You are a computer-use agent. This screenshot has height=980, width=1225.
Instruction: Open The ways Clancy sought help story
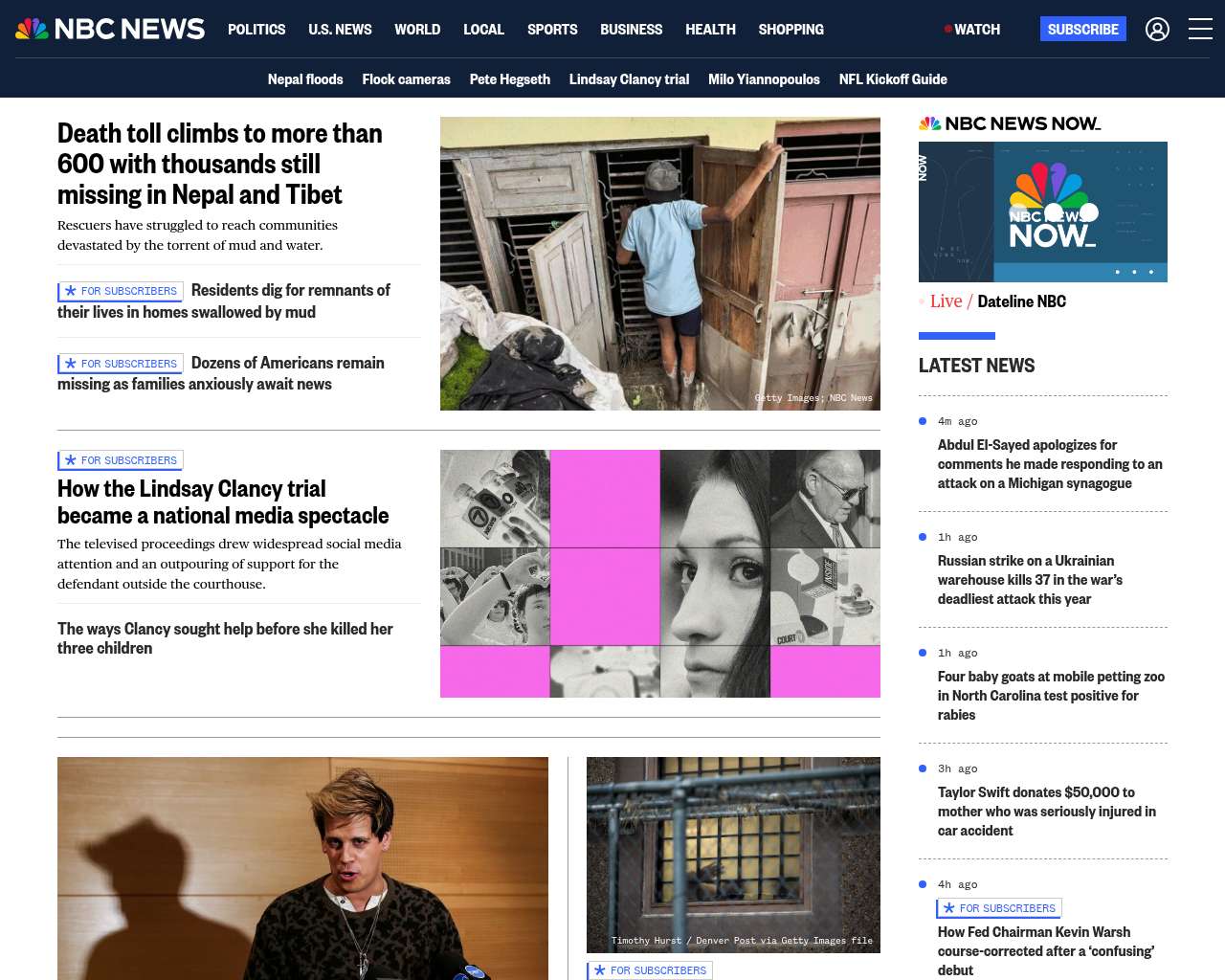click(x=225, y=638)
